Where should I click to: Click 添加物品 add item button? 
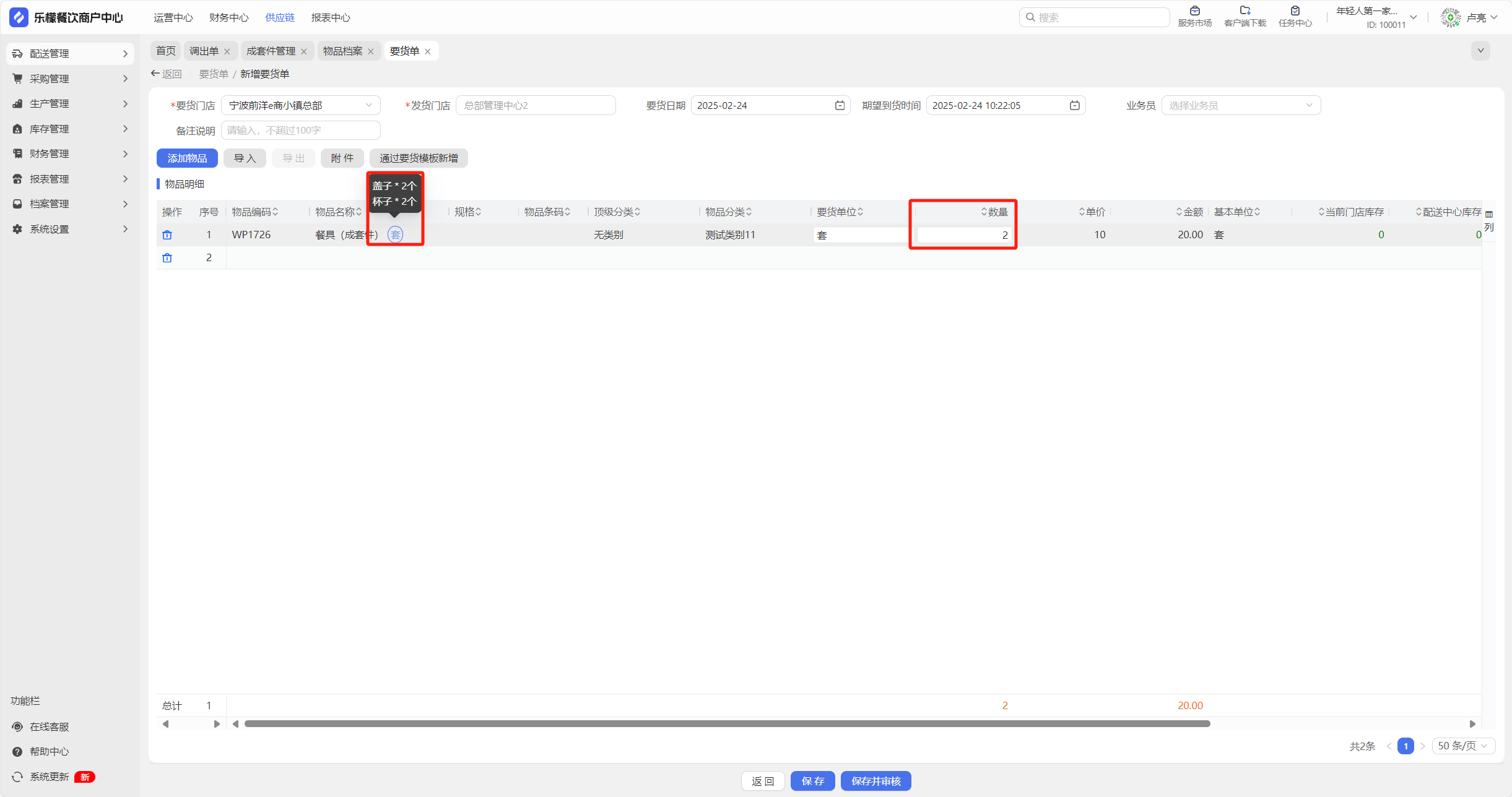pos(187,158)
